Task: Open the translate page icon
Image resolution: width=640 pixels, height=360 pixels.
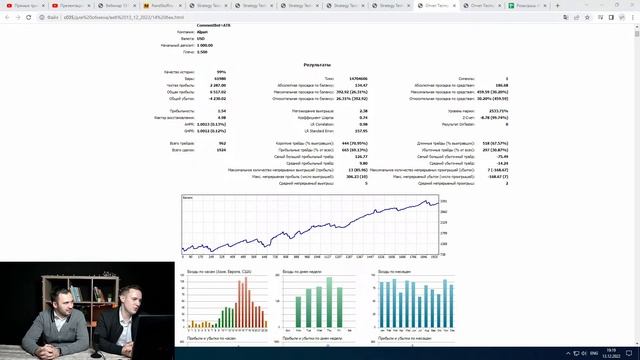Action: click(x=565, y=18)
